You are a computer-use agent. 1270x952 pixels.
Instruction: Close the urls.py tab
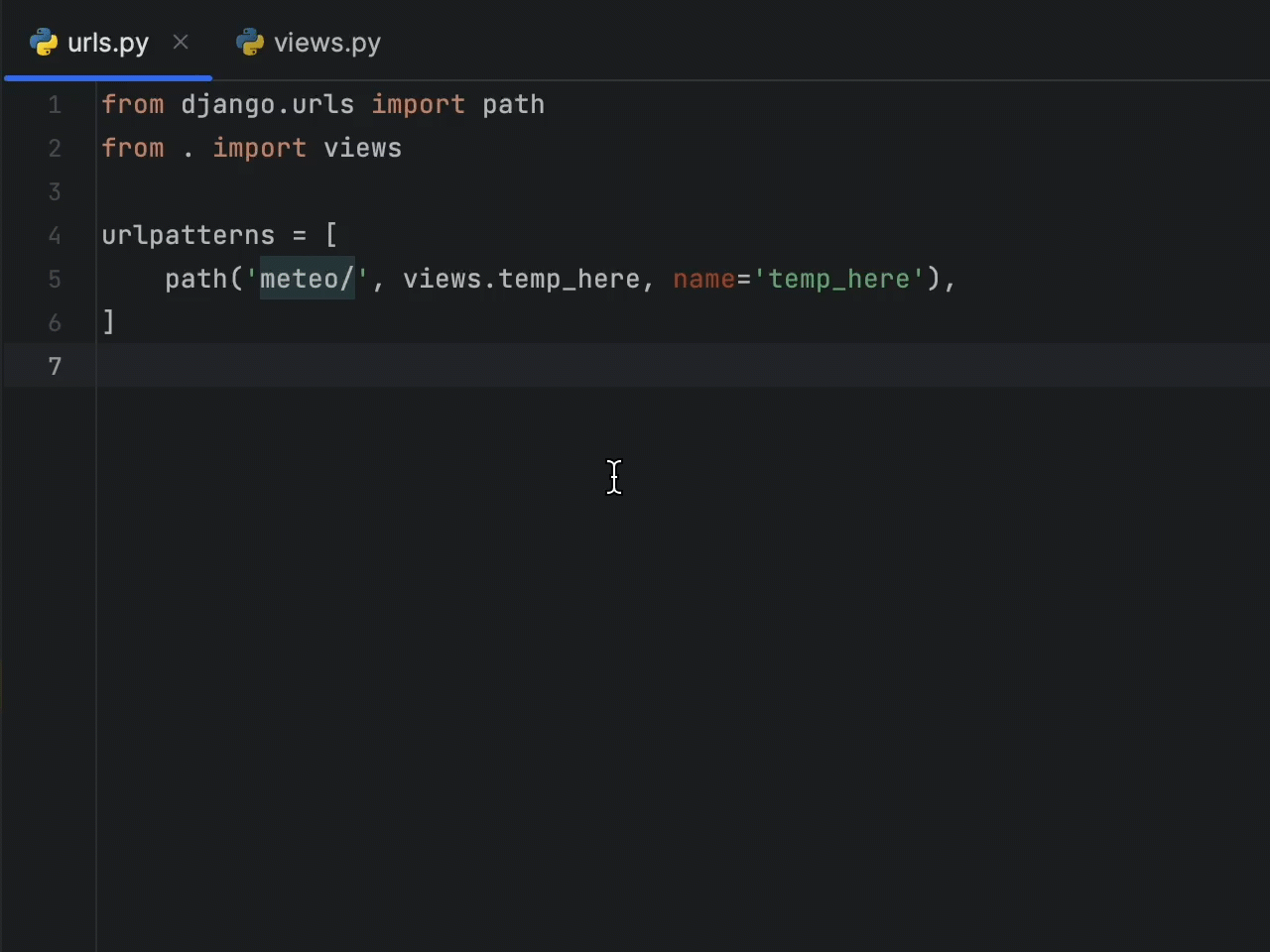[x=181, y=43]
